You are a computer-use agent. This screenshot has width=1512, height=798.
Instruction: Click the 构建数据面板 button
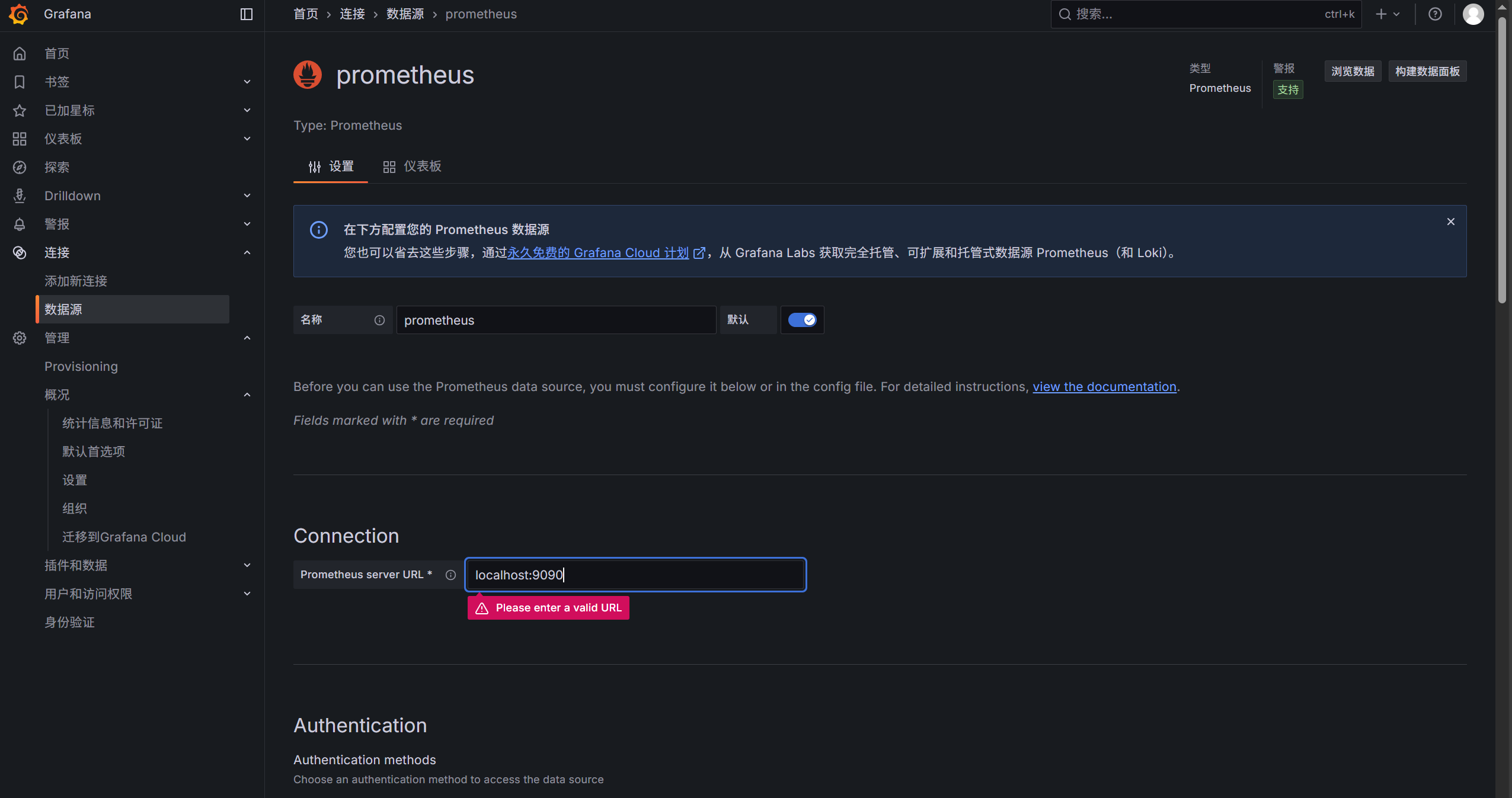click(x=1427, y=71)
